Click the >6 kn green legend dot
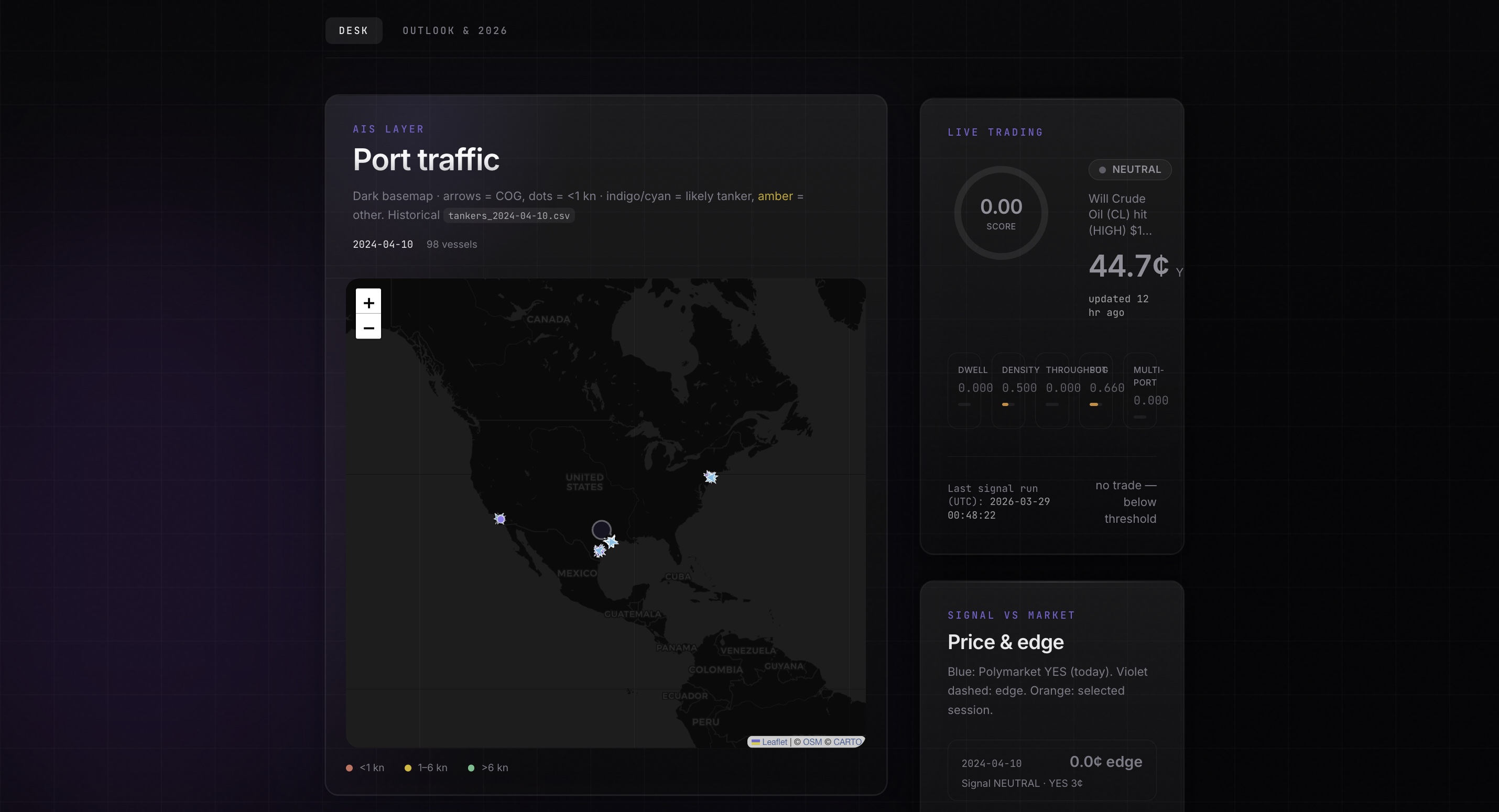1499x812 pixels. point(471,768)
